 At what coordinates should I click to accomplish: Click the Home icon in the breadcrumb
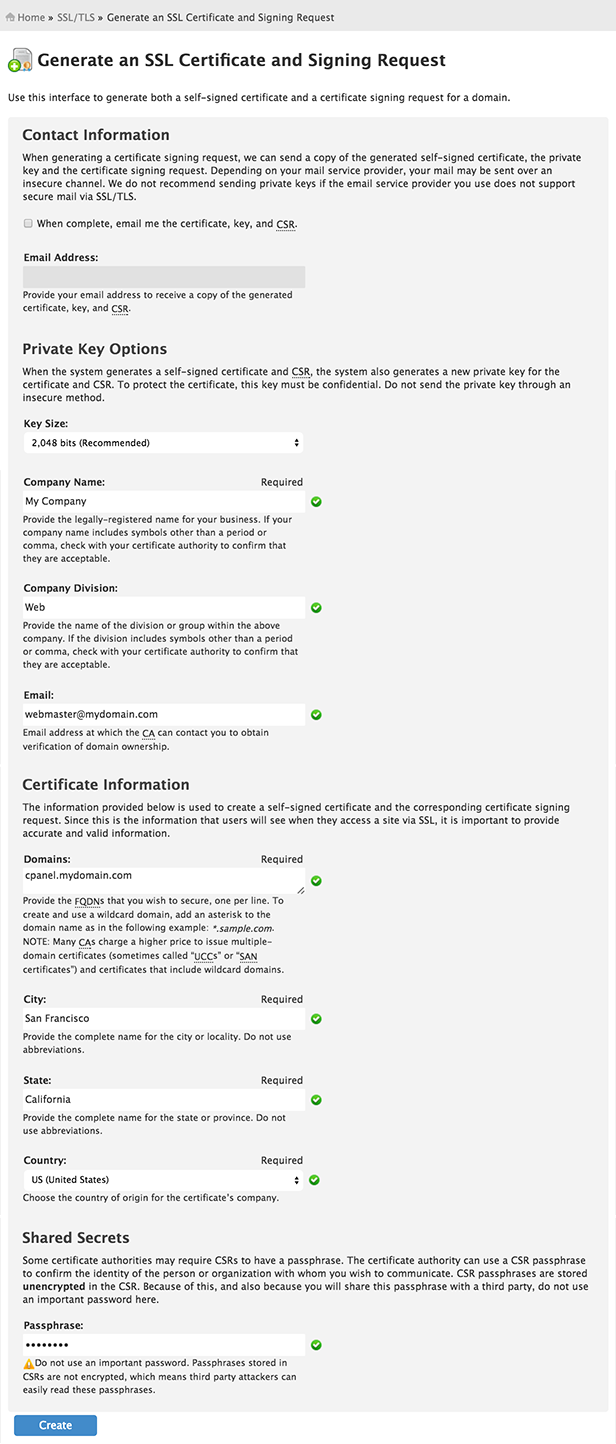coord(9,16)
